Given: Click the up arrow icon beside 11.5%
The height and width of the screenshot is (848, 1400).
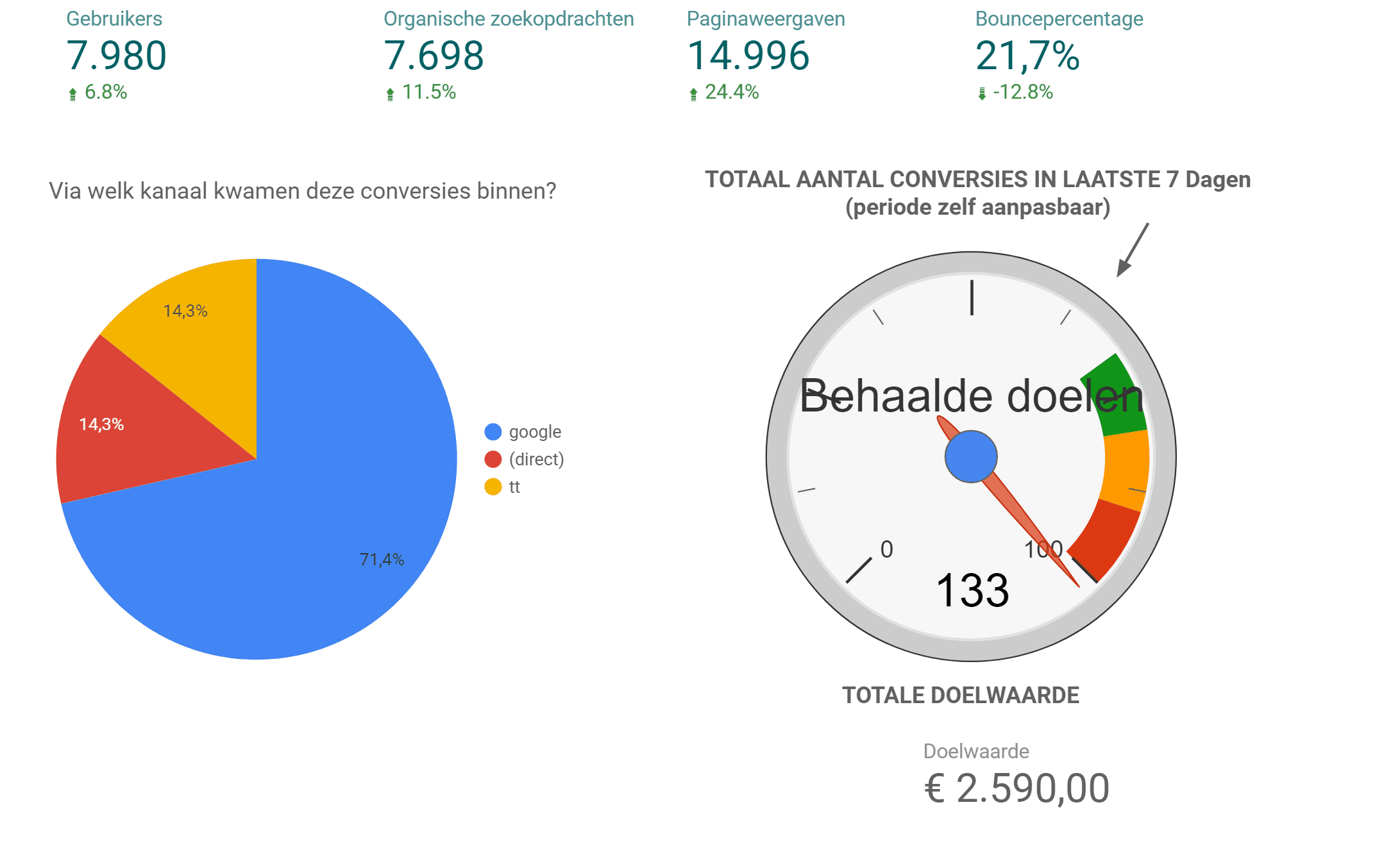Looking at the screenshot, I should point(390,94).
